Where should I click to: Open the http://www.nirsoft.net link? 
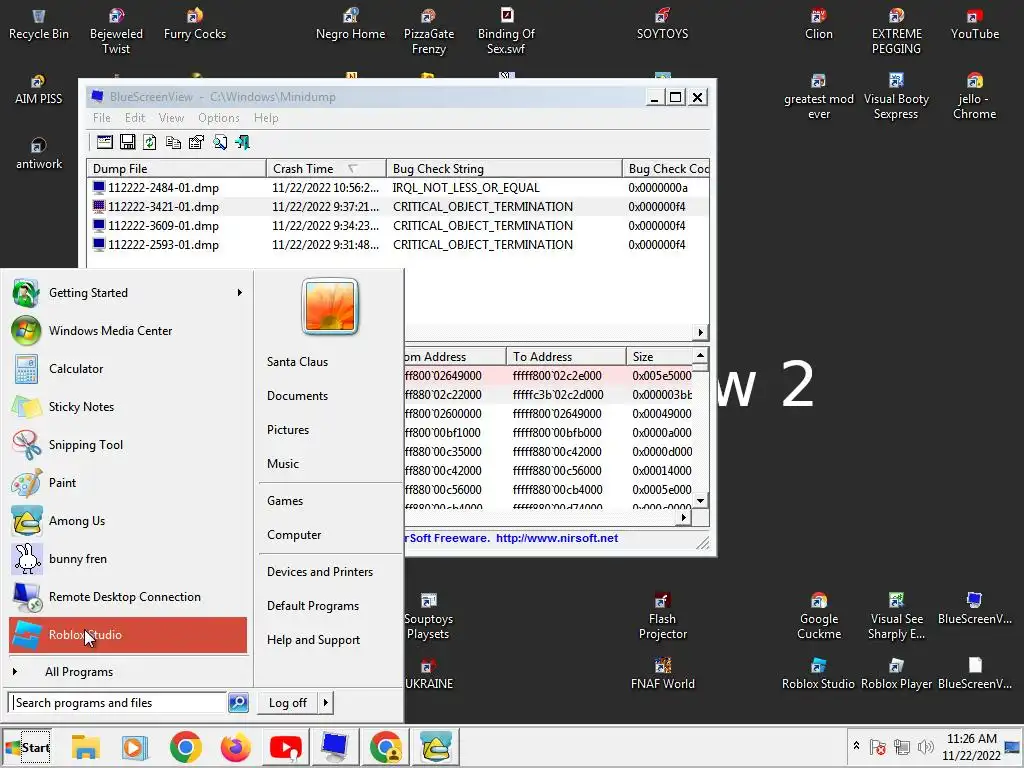(x=556, y=538)
